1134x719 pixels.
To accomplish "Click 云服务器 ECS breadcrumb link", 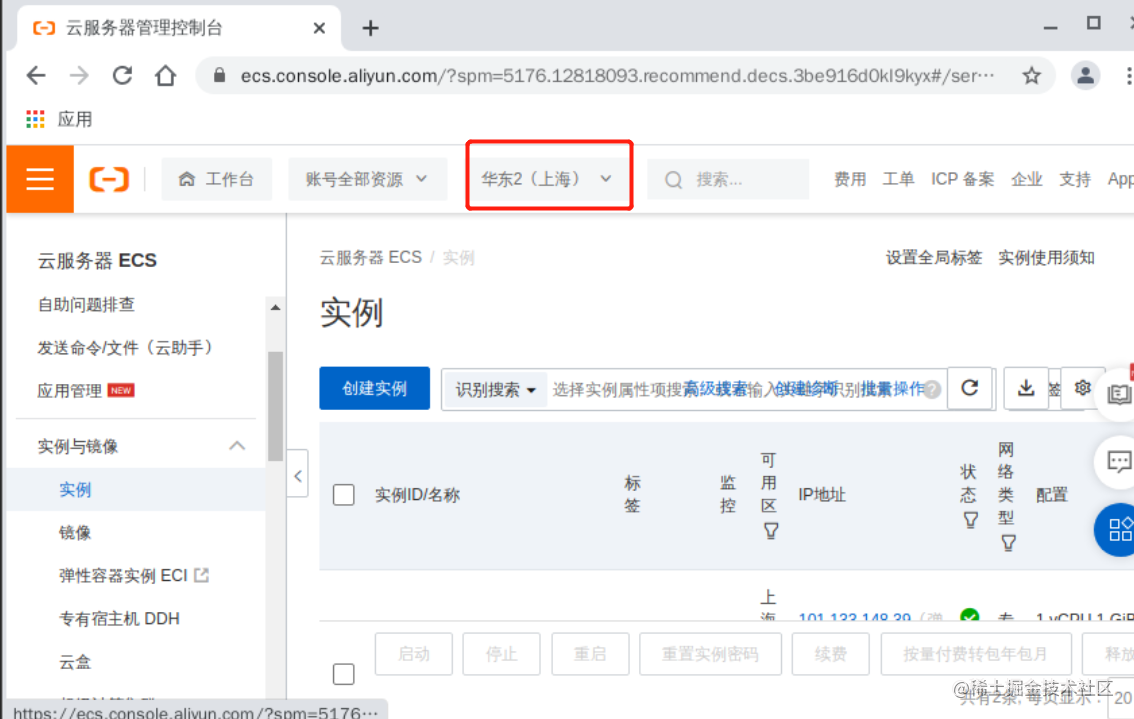I will click(x=370, y=258).
